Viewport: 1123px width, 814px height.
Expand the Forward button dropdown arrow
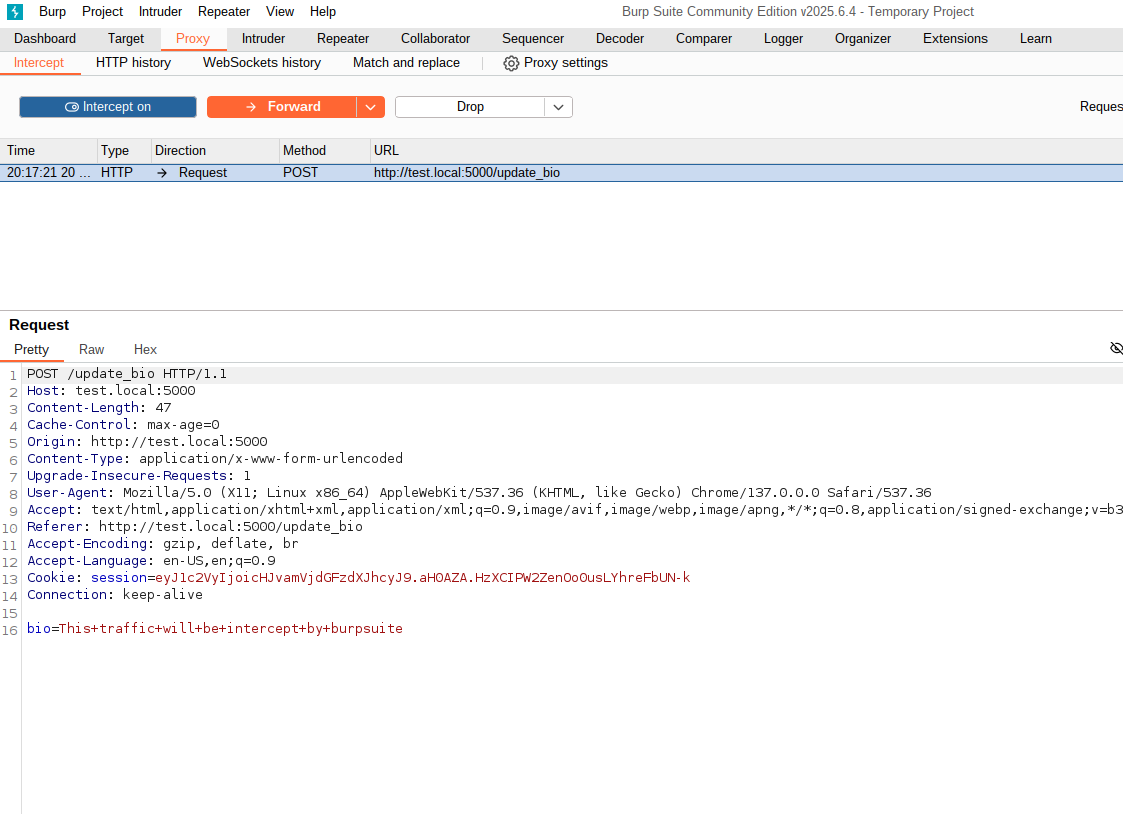pos(370,107)
